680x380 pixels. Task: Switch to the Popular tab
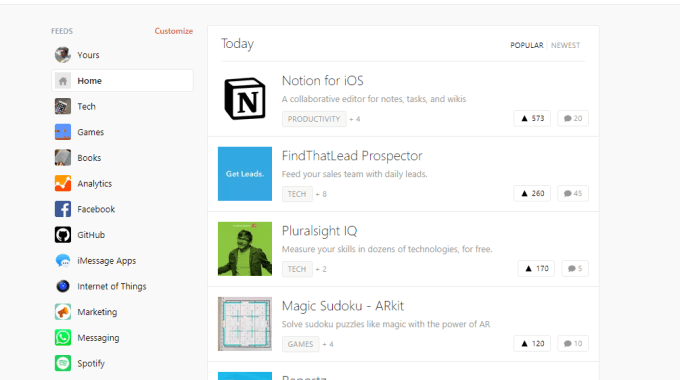(526, 45)
